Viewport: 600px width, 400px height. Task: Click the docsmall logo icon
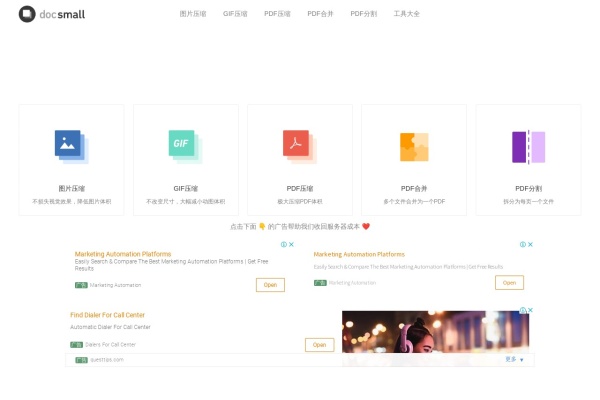[x=26, y=14]
